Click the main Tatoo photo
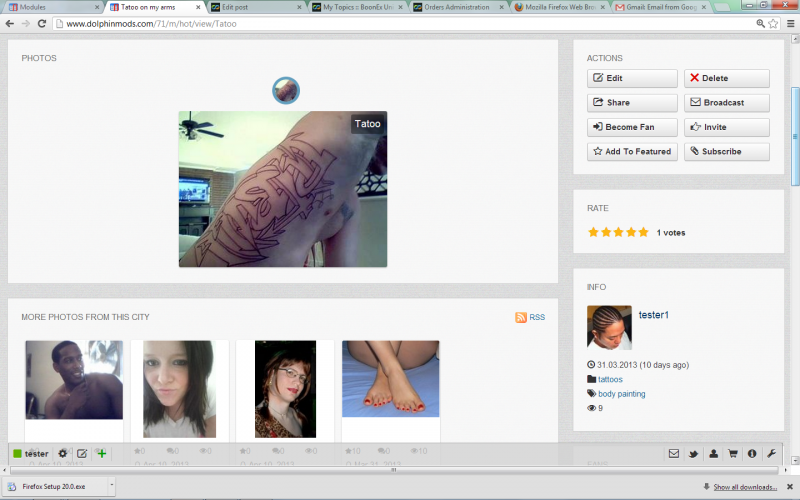Screen dimensions: 800x500 [283, 189]
